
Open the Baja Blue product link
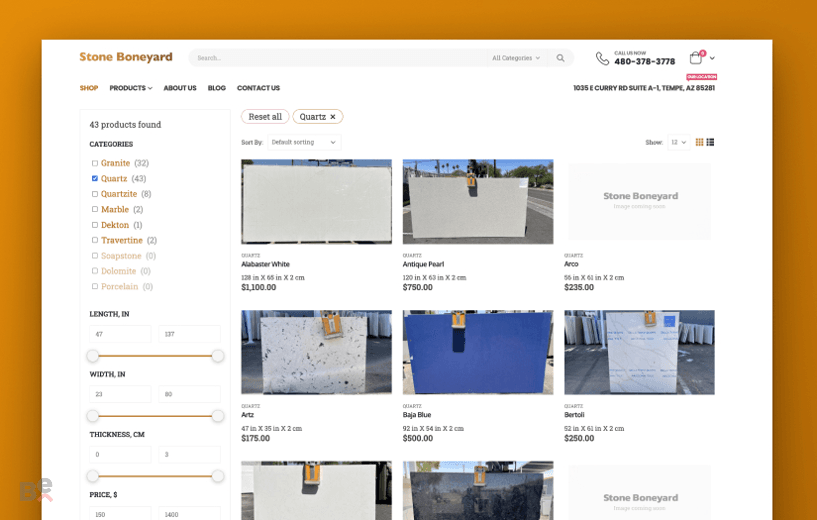click(x=417, y=415)
